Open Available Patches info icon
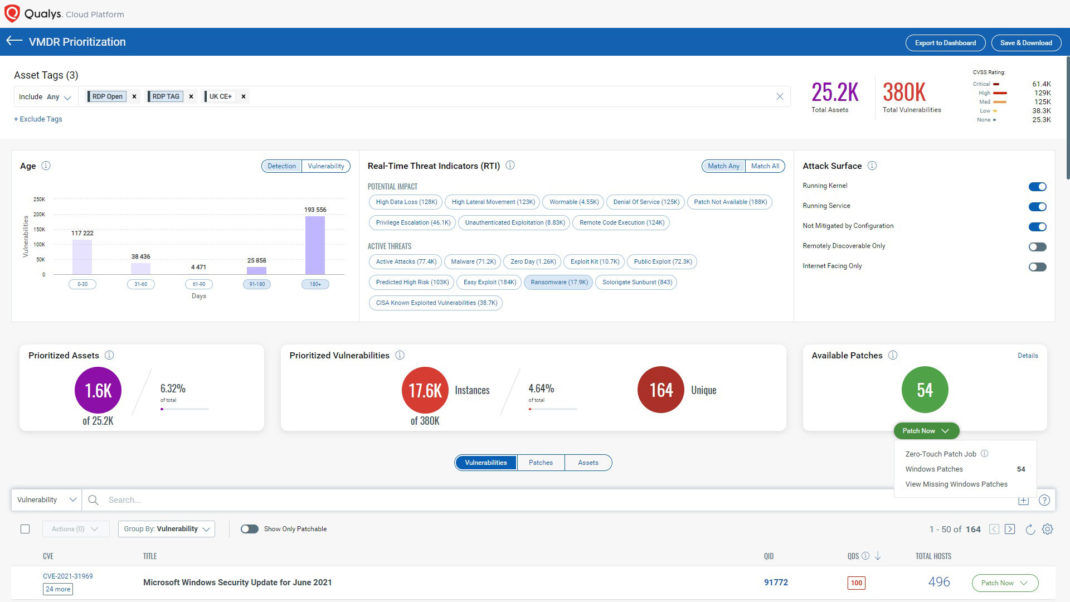Viewport: 1070px width, 602px height. [x=893, y=355]
